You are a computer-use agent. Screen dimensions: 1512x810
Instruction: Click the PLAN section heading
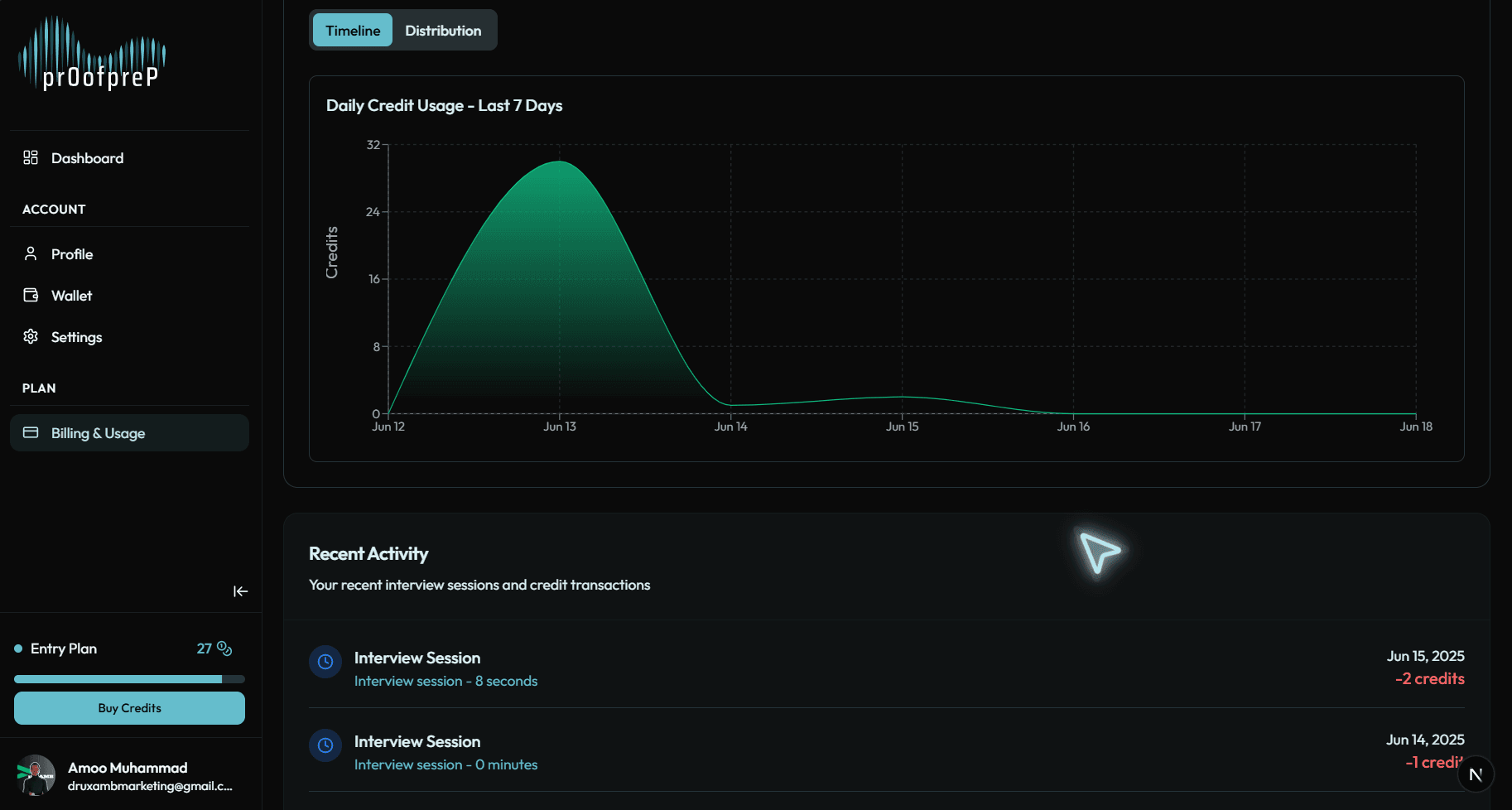click(39, 388)
